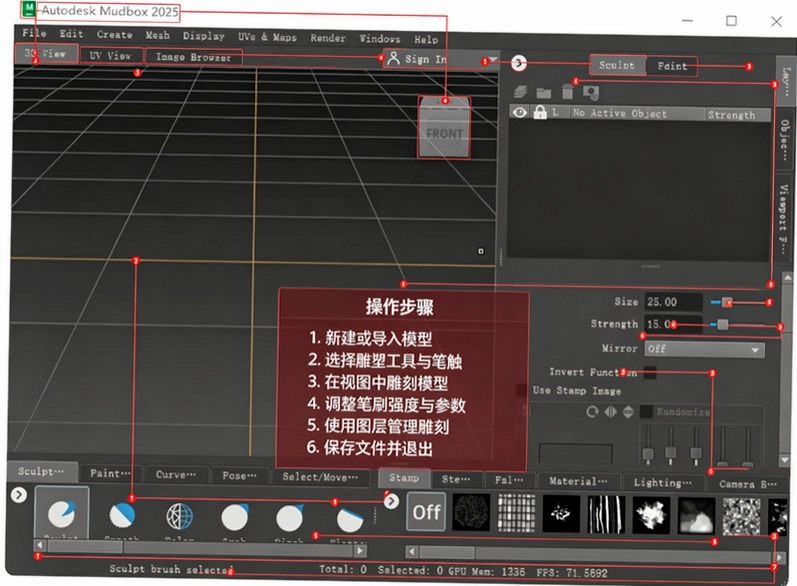Enable the Use Stamp Image checkbox

522,390
